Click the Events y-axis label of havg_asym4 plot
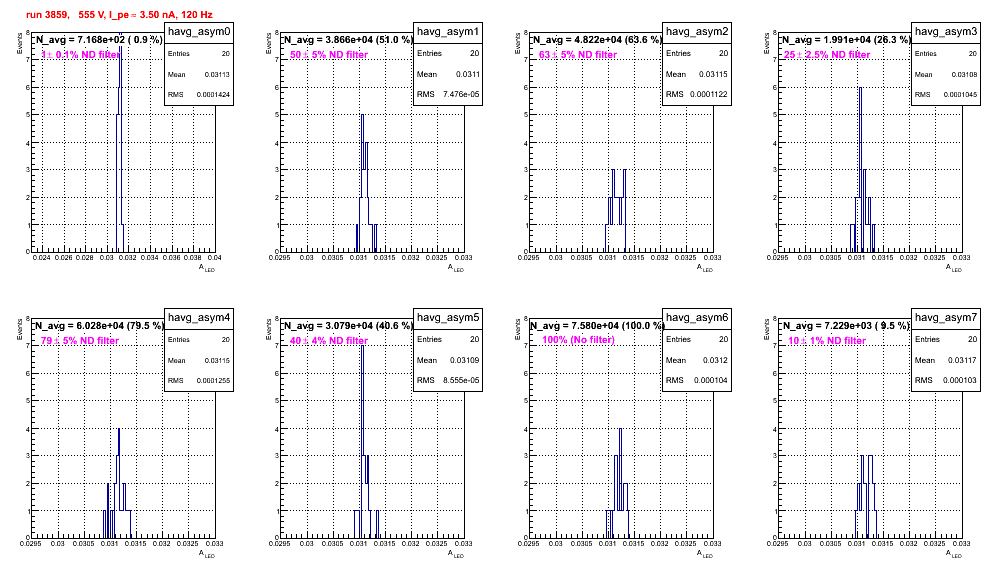This screenshot has width=996, height=572. (19, 330)
